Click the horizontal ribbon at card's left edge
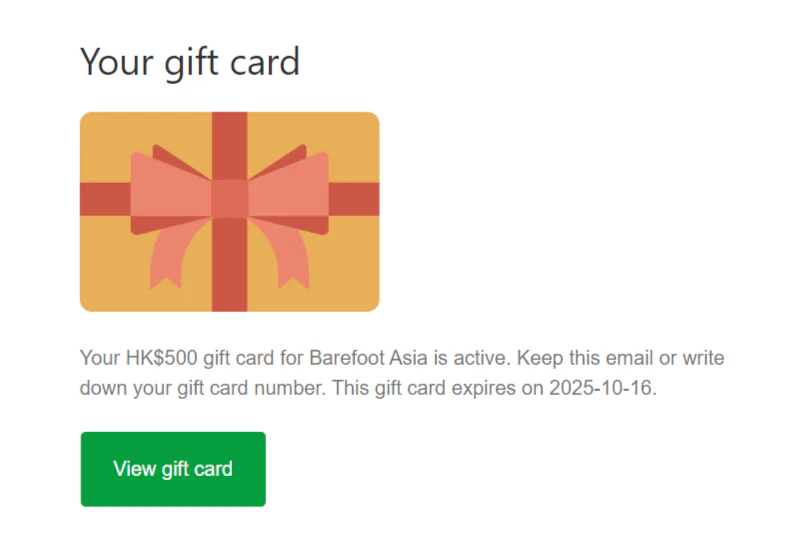The height and width of the screenshot is (547, 807). [105, 199]
